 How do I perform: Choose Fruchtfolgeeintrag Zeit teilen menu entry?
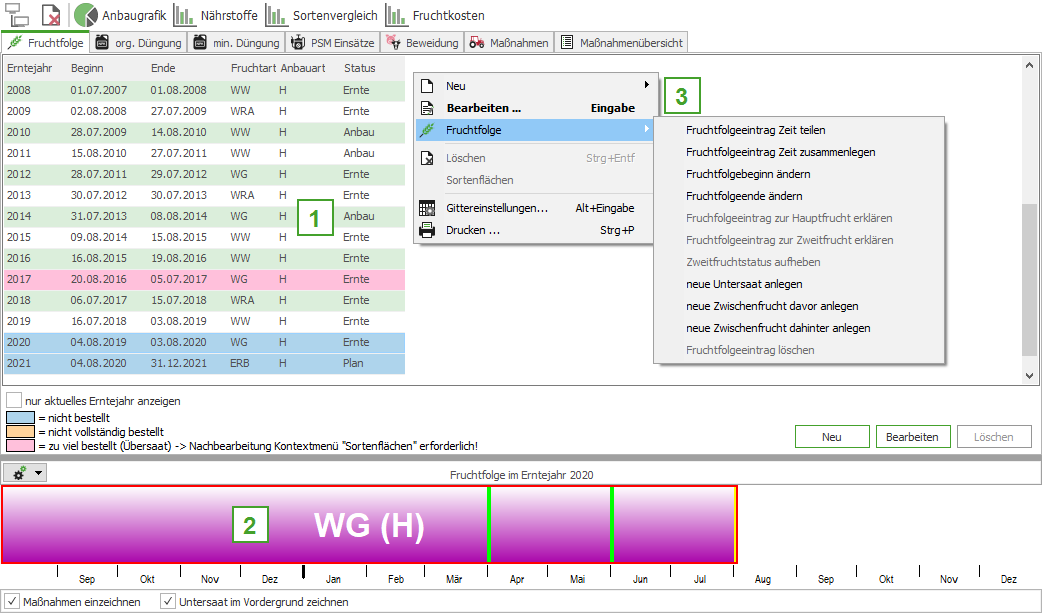755,130
